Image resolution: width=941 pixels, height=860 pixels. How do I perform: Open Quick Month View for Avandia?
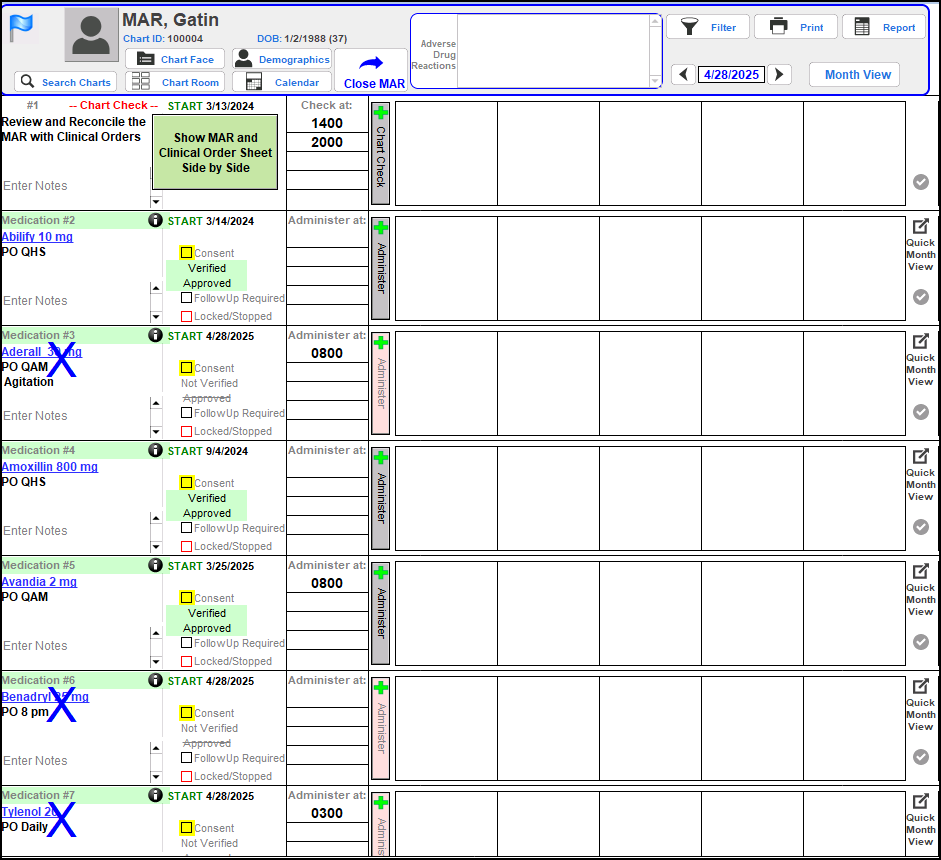[x=920, y=590]
